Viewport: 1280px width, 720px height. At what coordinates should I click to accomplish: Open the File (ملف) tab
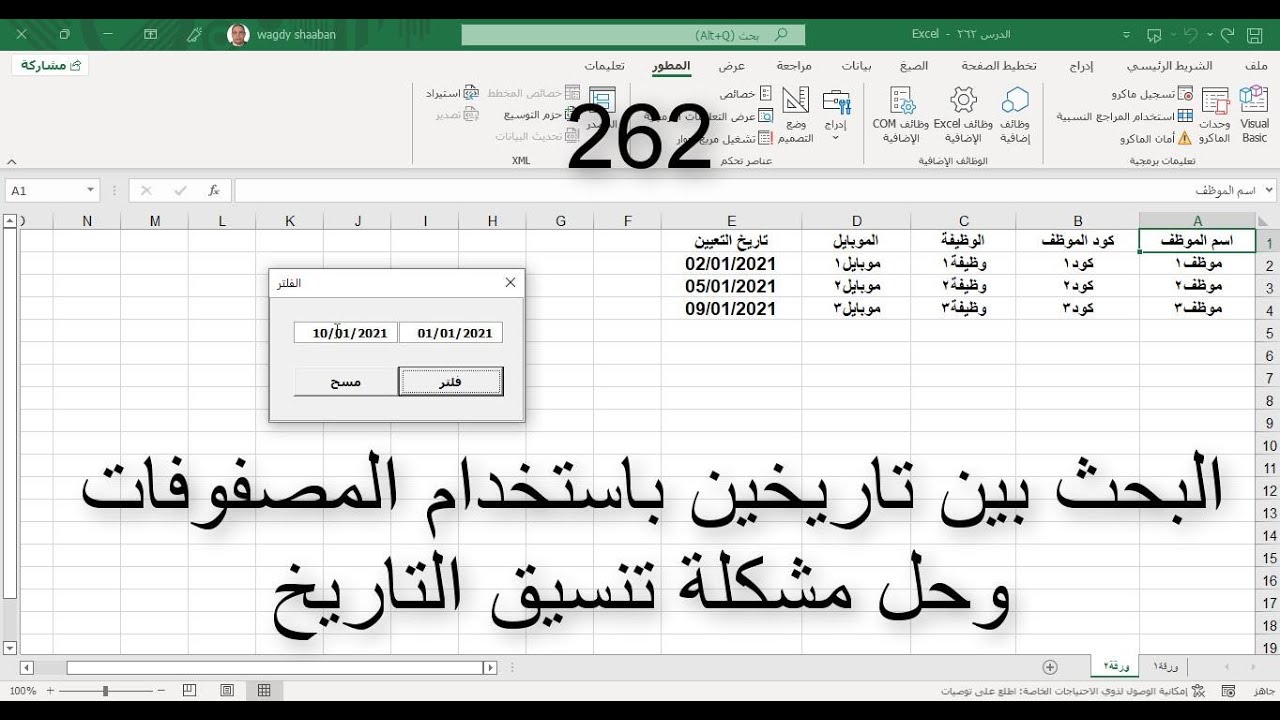1257,66
